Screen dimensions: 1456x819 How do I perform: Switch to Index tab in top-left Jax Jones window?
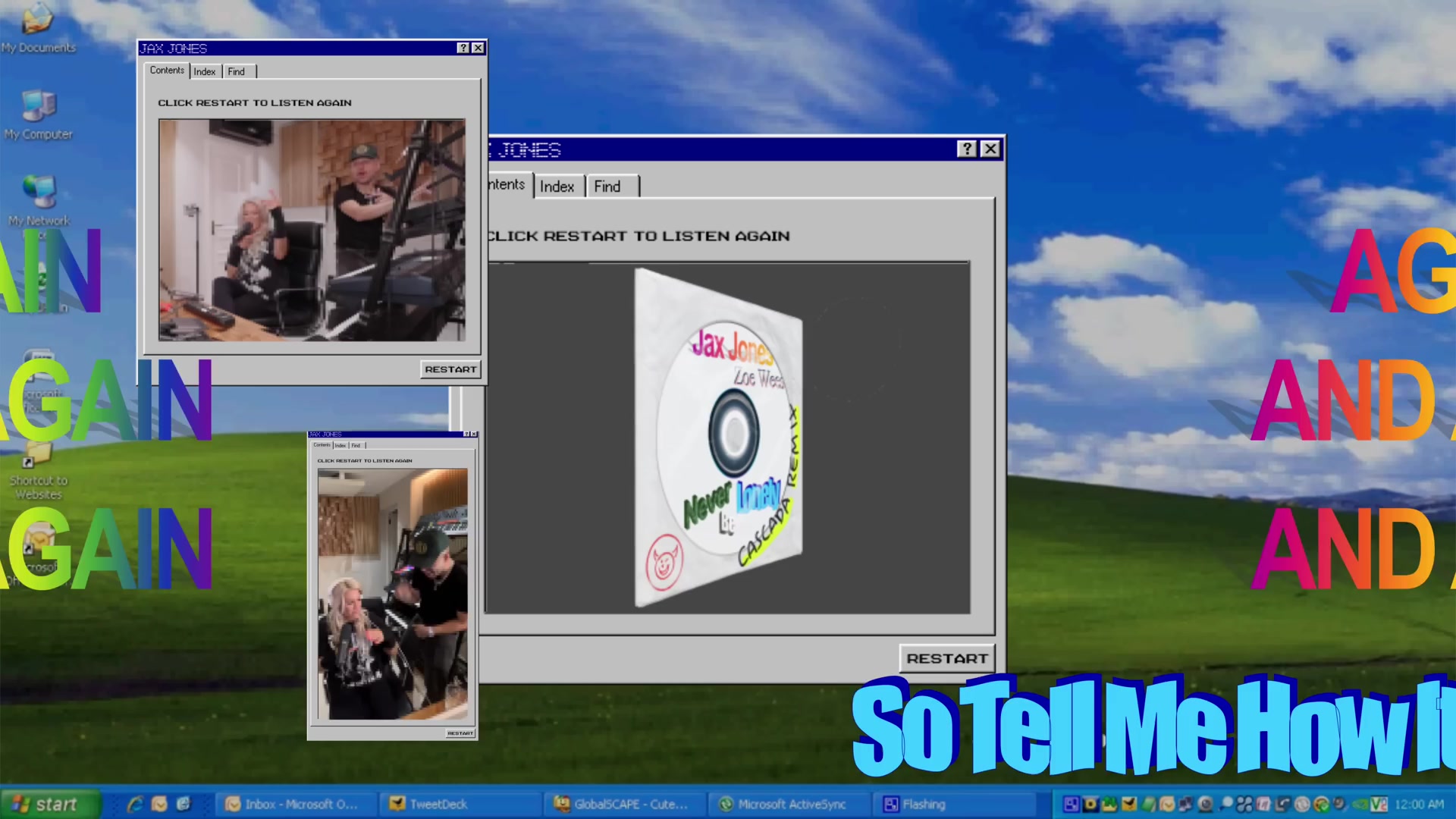tap(205, 71)
